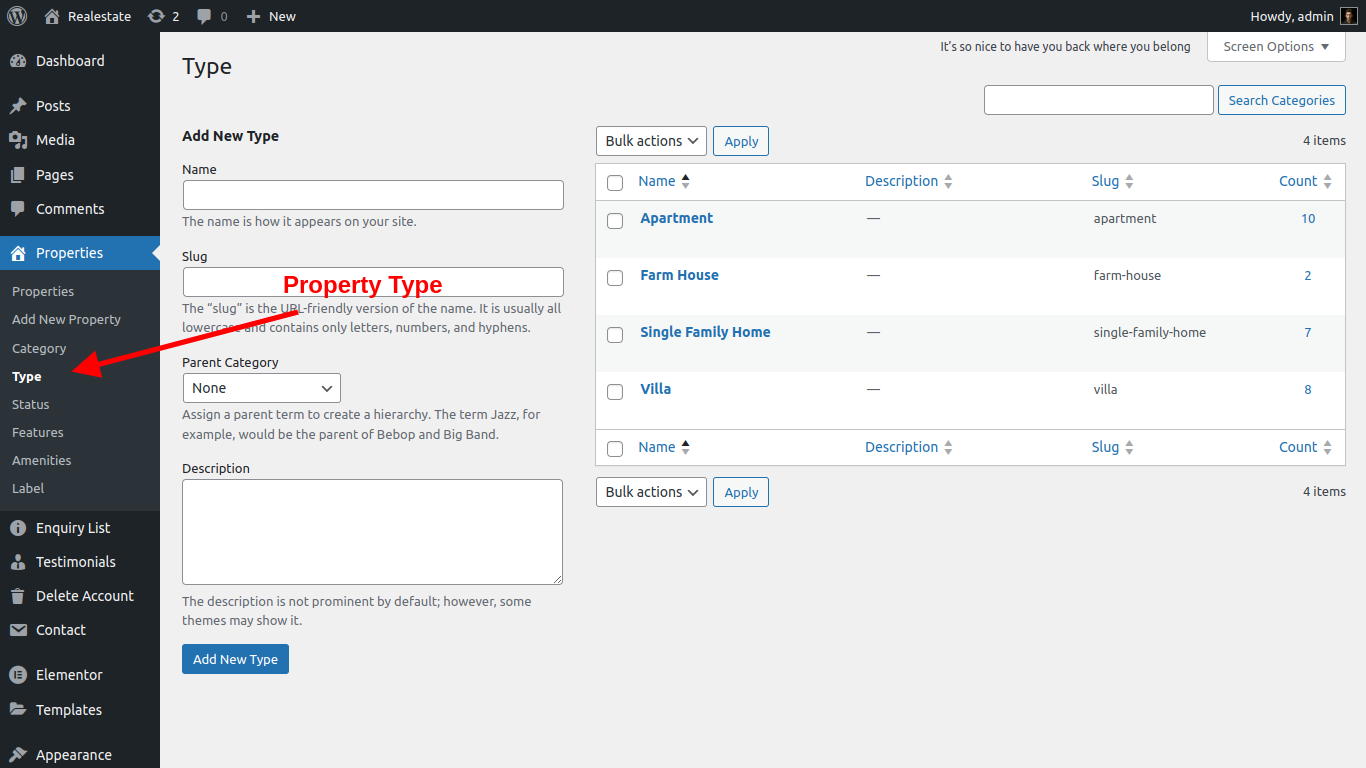Screen dimensions: 1366x768
Task: Click the Delete Account trash icon
Action: 18,596
